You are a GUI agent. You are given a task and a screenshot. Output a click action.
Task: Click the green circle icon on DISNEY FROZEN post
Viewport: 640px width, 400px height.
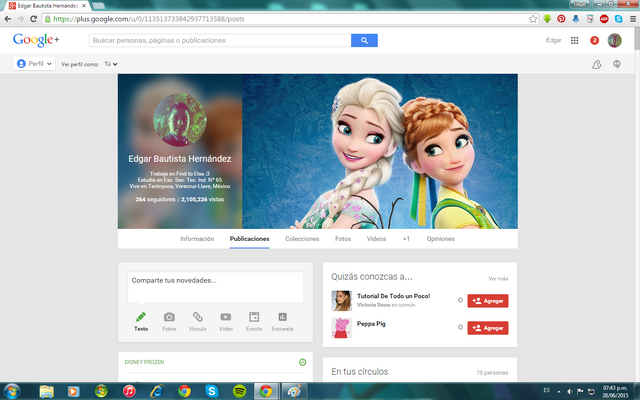tap(302, 362)
